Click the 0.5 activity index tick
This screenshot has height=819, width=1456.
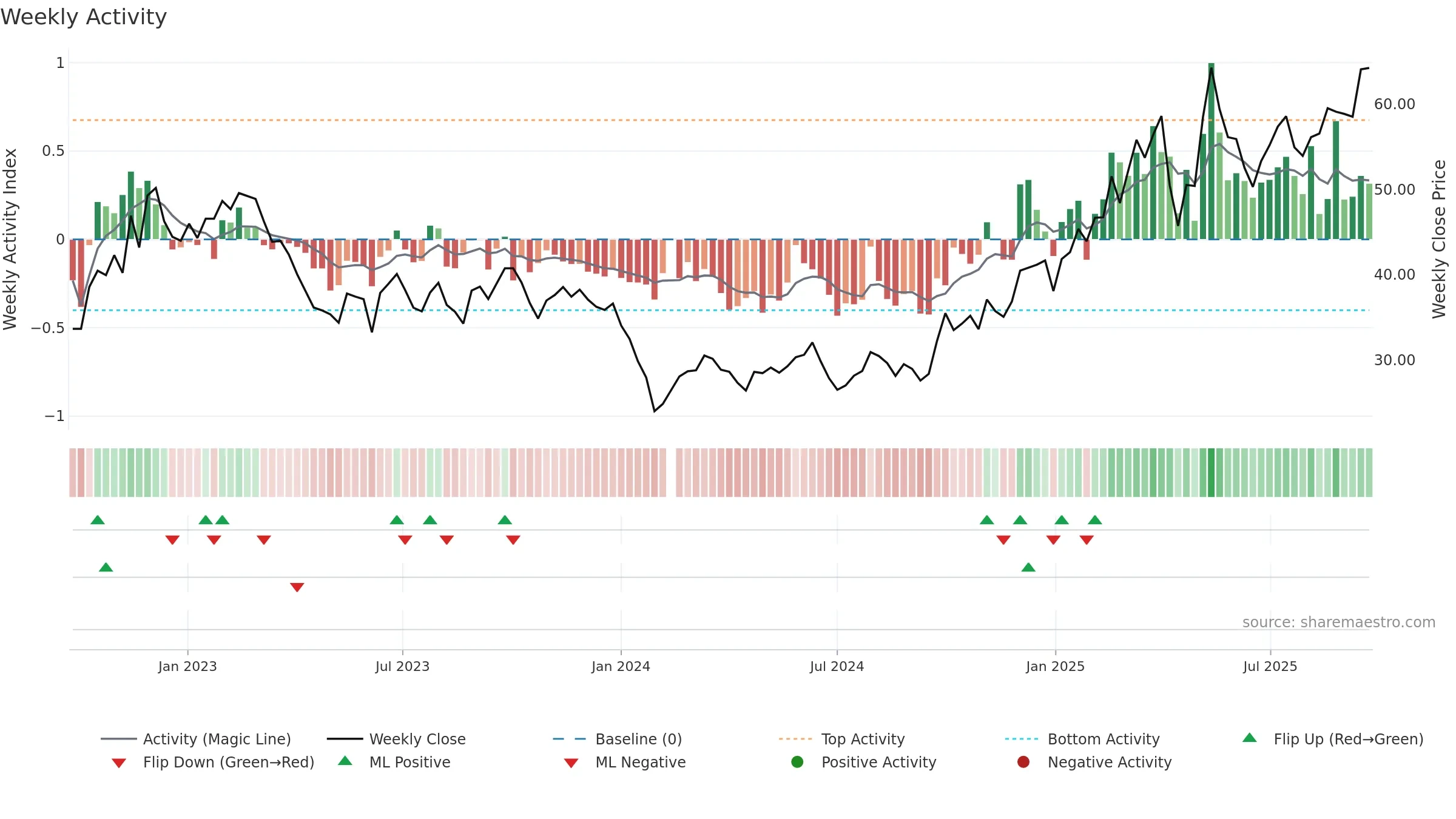pyautogui.click(x=53, y=151)
